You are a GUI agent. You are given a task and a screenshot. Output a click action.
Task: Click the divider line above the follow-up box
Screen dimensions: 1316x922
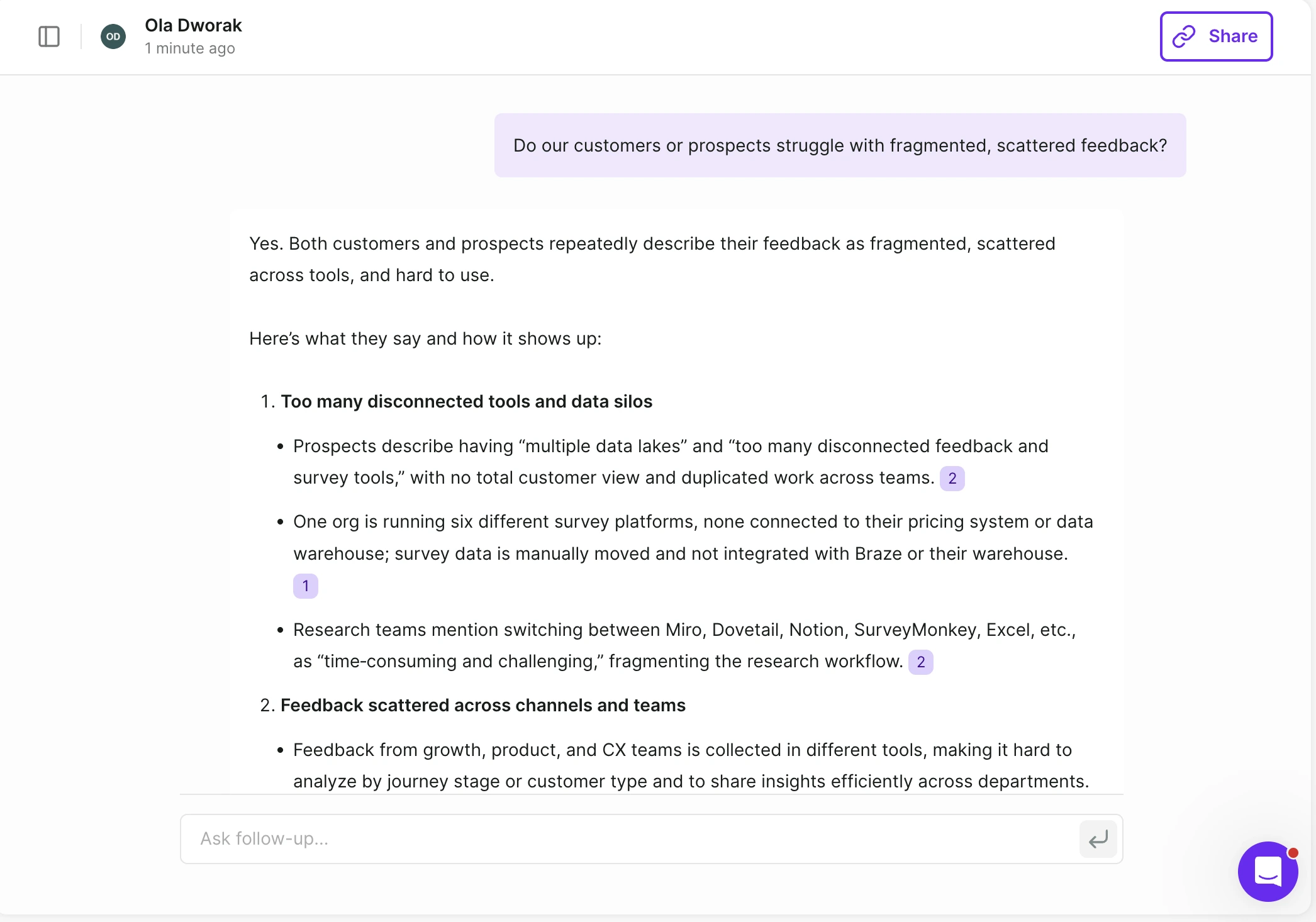[x=651, y=795]
